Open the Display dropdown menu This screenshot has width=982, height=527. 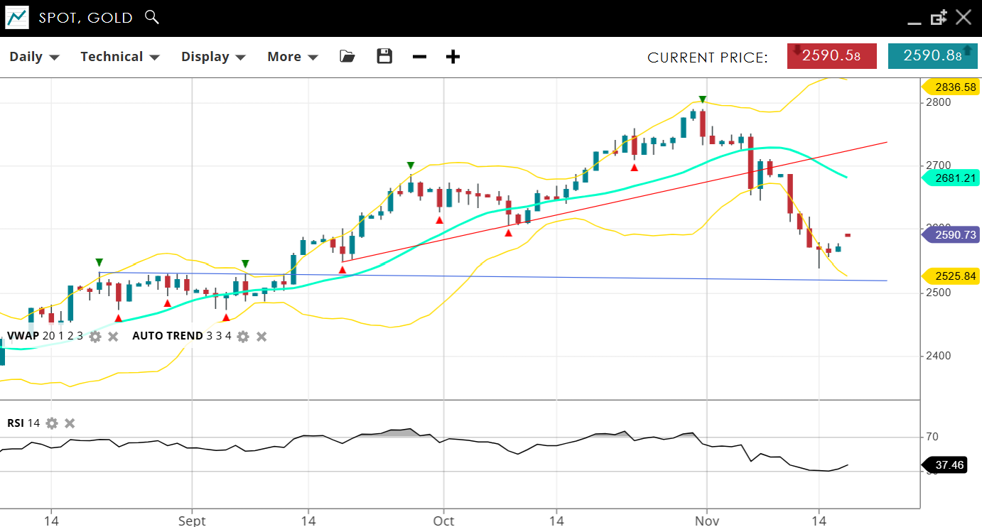click(213, 57)
